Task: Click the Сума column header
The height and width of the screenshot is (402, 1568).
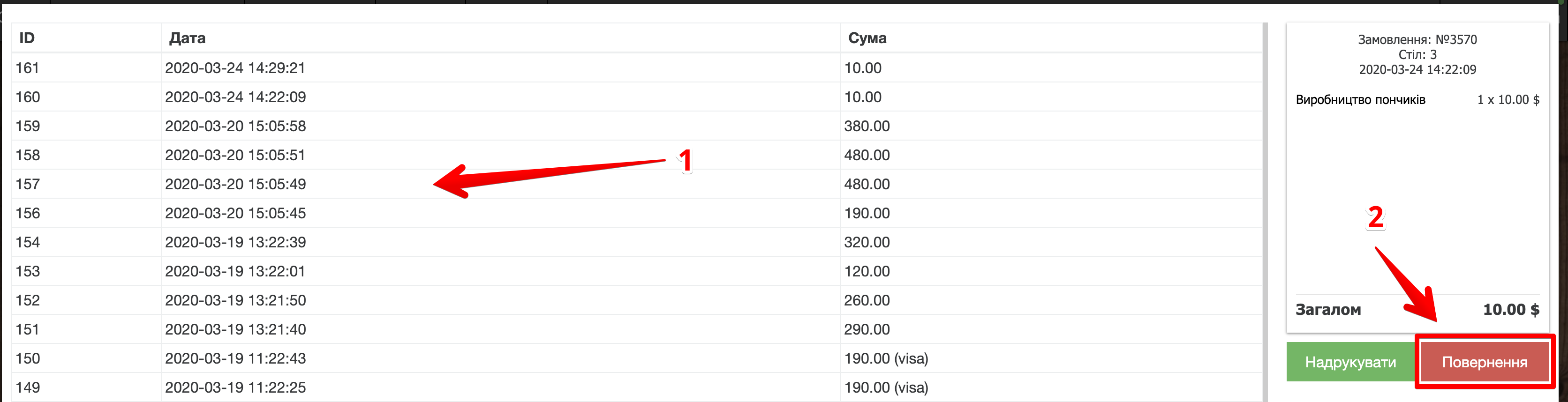Action: pos(867,38)
